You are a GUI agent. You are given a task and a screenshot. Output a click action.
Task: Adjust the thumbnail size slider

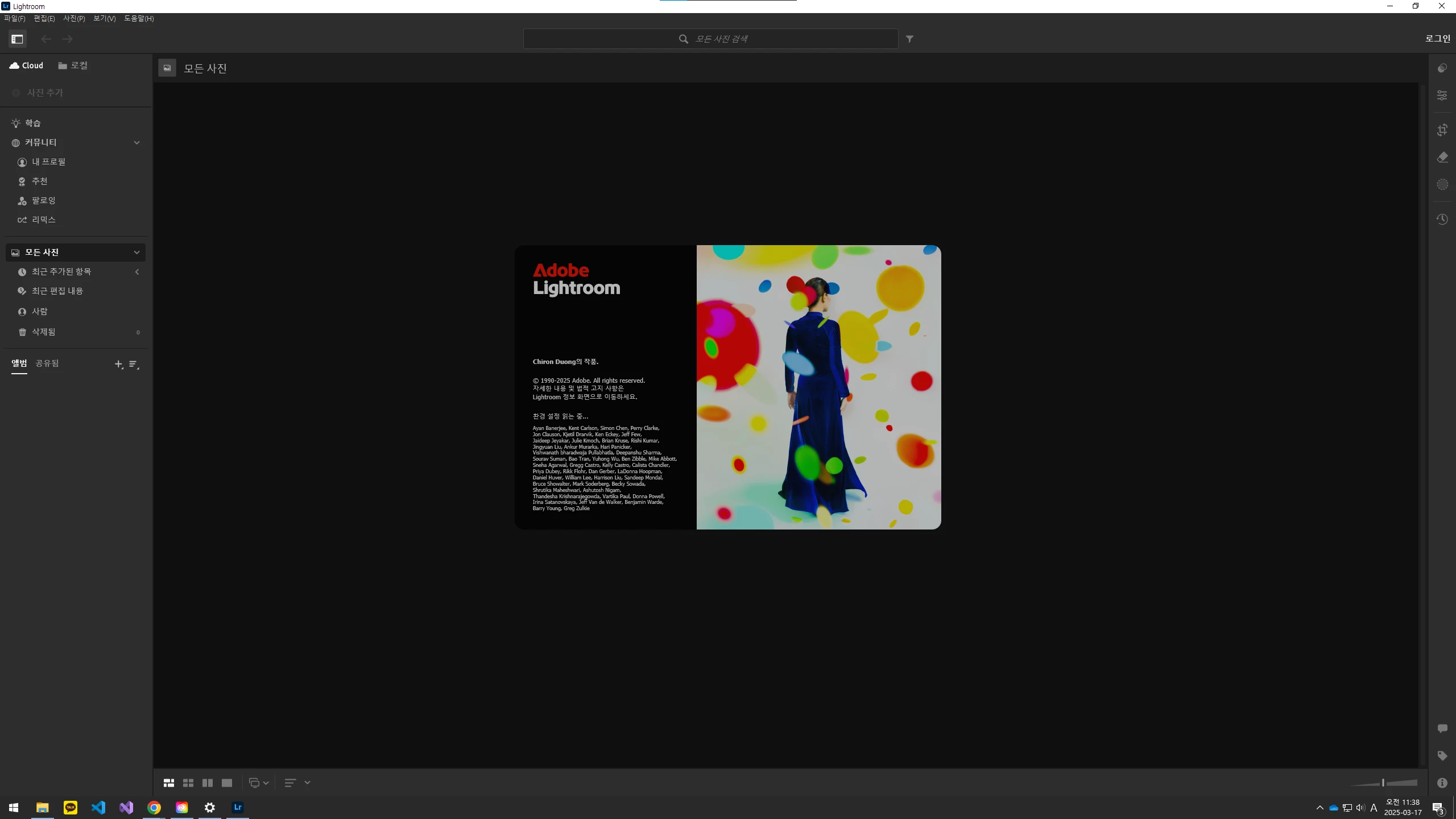(x=1383, y=783)
